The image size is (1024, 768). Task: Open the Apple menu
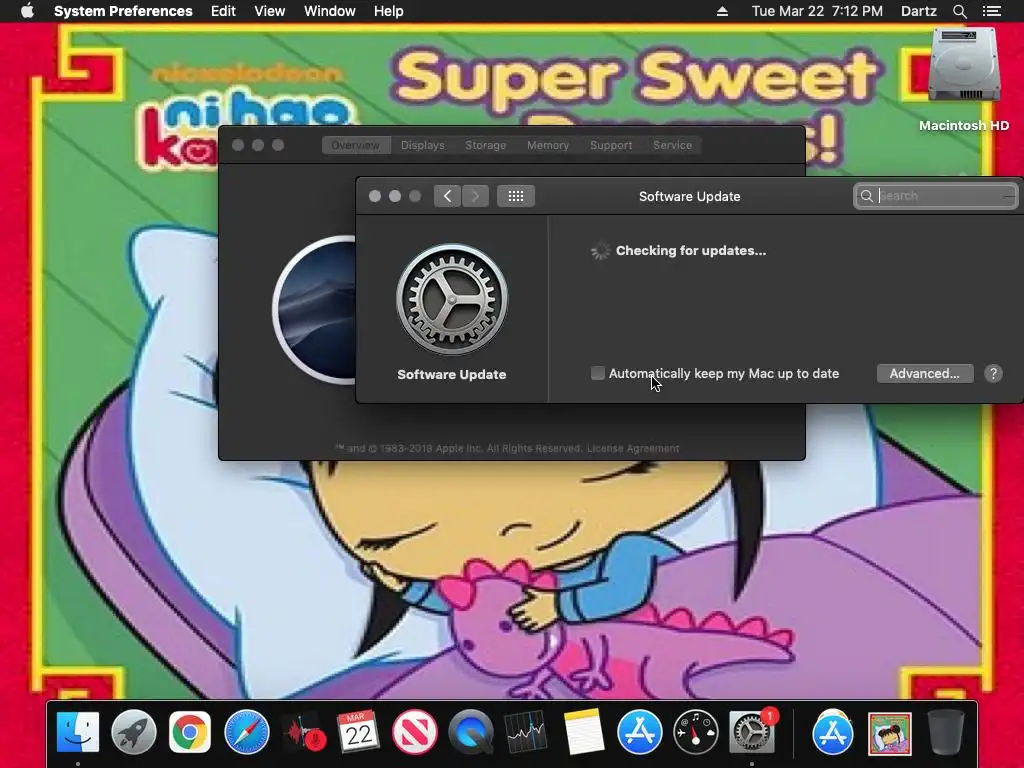(27, 11)
